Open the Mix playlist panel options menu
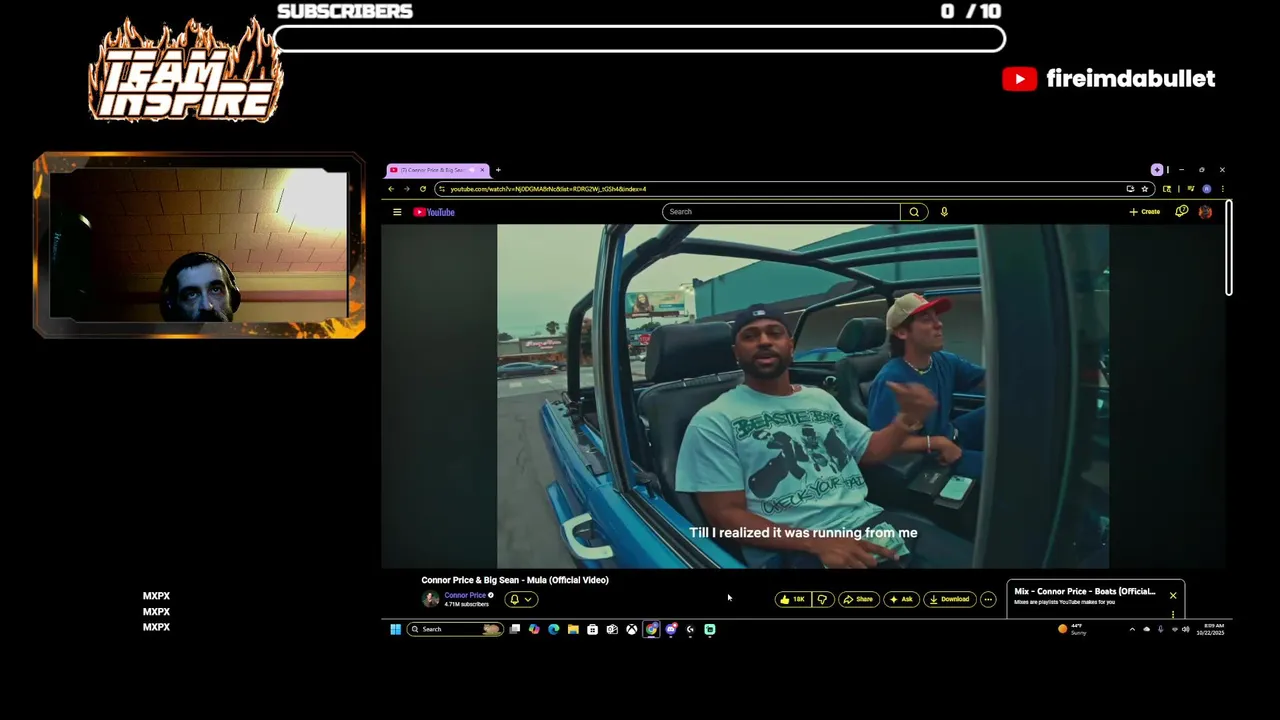This screenshot has height=720, width=1280. (1173, 613)
